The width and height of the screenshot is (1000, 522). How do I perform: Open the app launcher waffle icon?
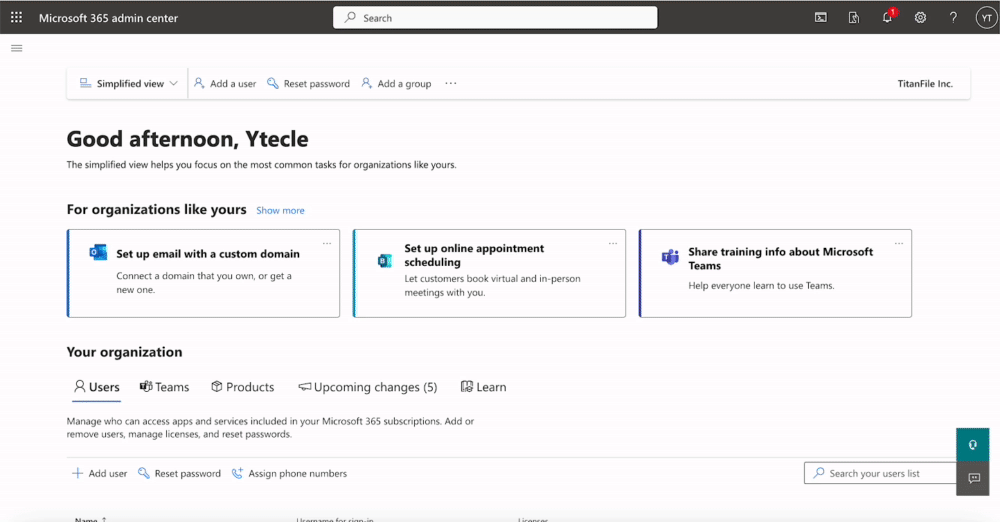(17, 18)
